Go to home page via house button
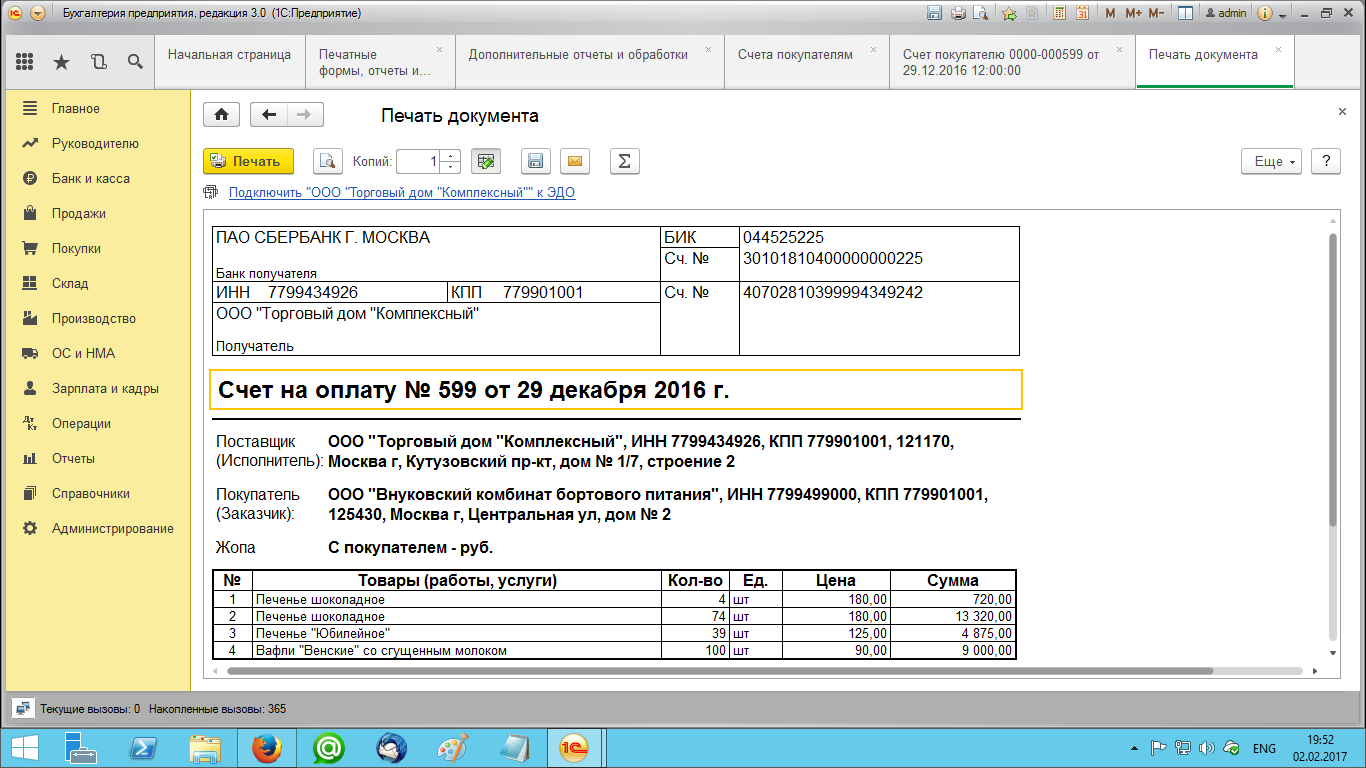Screen dimensions: 1366x768 [221, 115]
